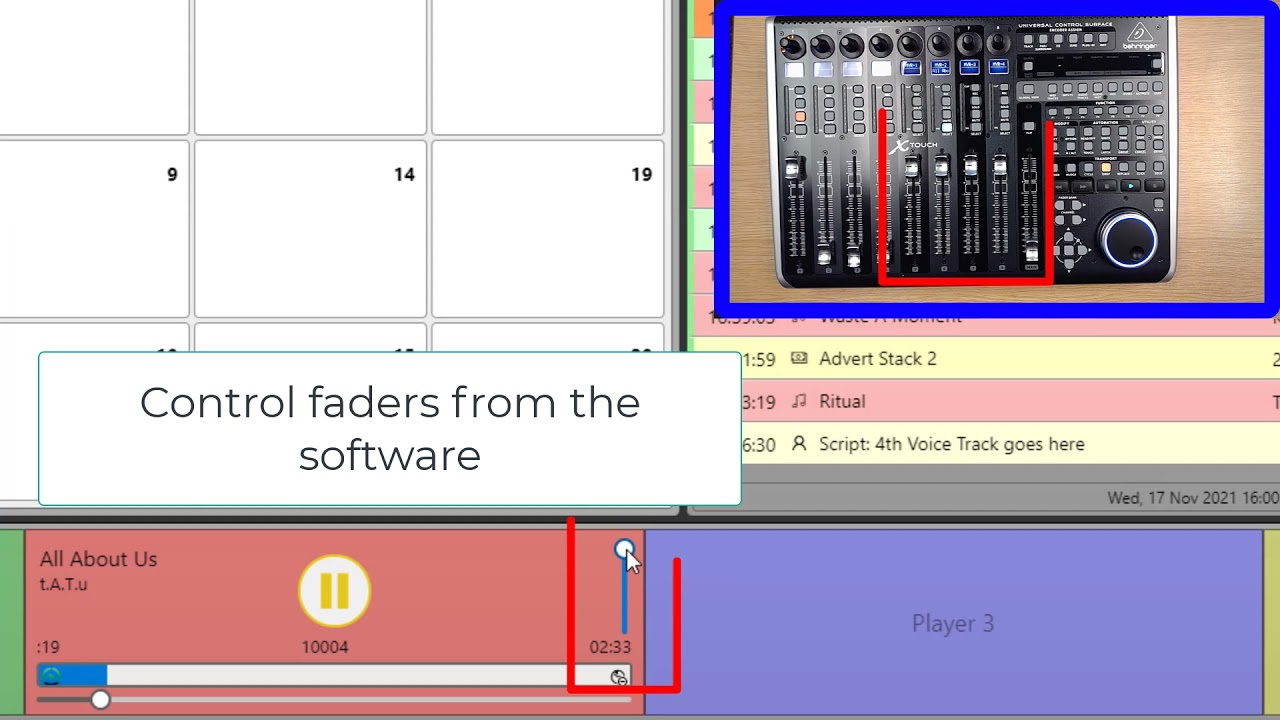Click the X-Touch control surface video thumbnail

click(996, 159)
